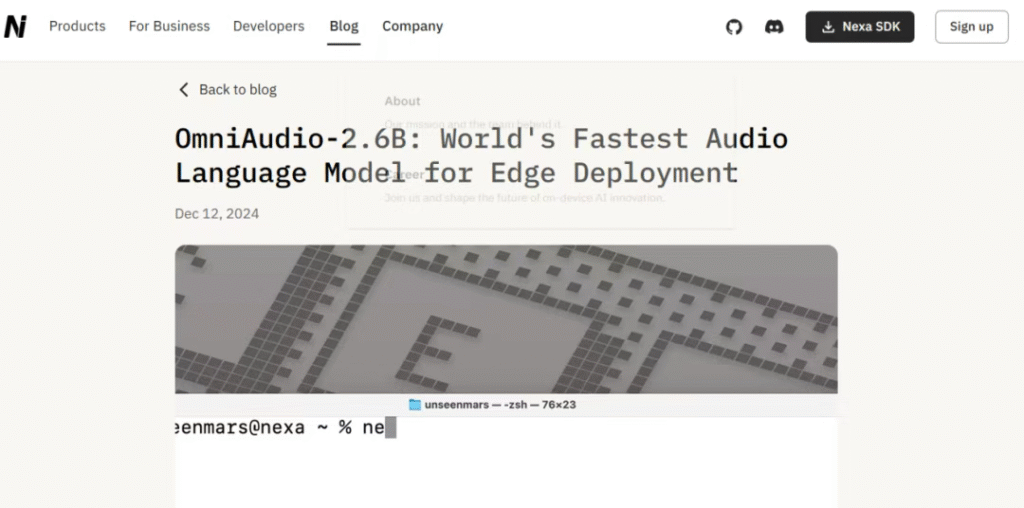
Task: Click the Dec 12, 2024 publish date
Action: coord(217,213)
